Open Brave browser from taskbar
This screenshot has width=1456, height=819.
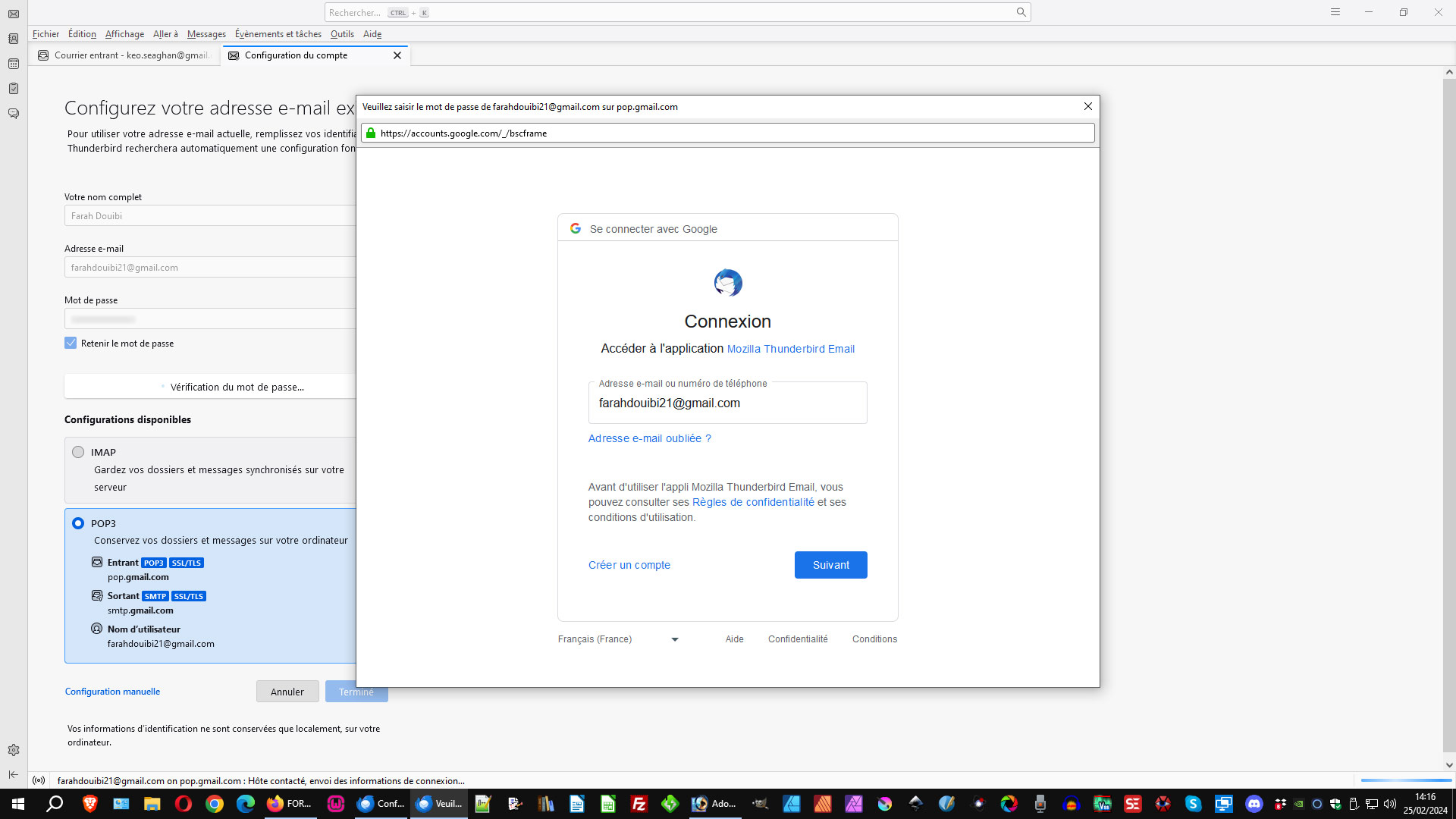click(x=90, y=804)
